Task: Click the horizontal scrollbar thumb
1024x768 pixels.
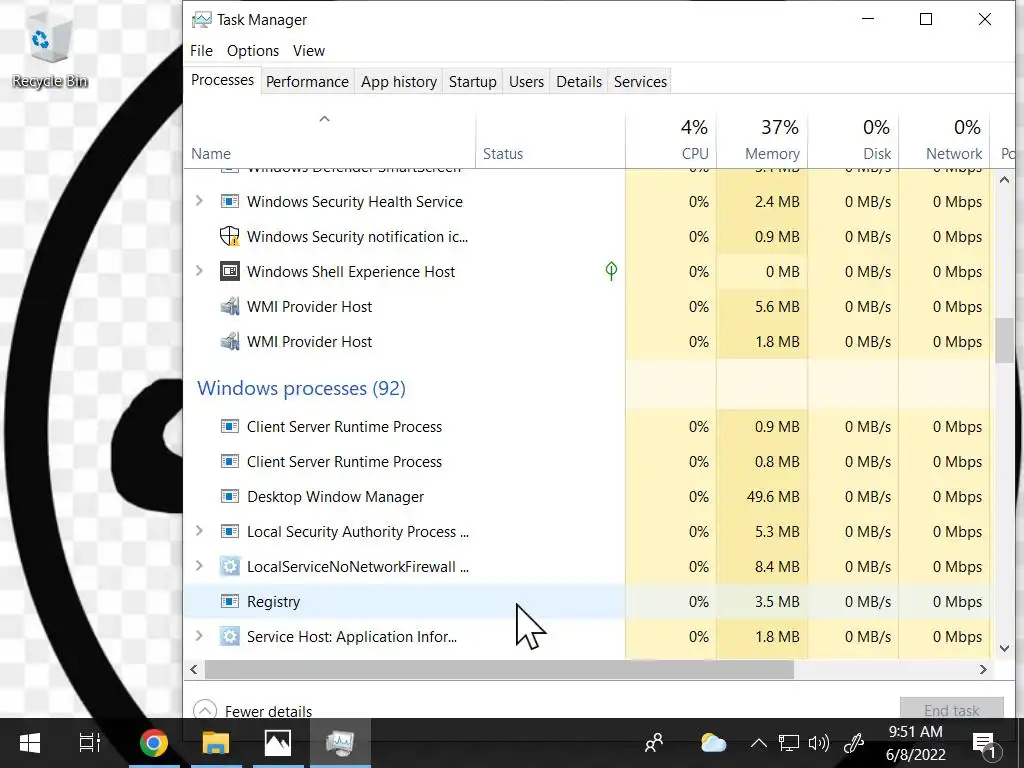Action: coord(500,669)
